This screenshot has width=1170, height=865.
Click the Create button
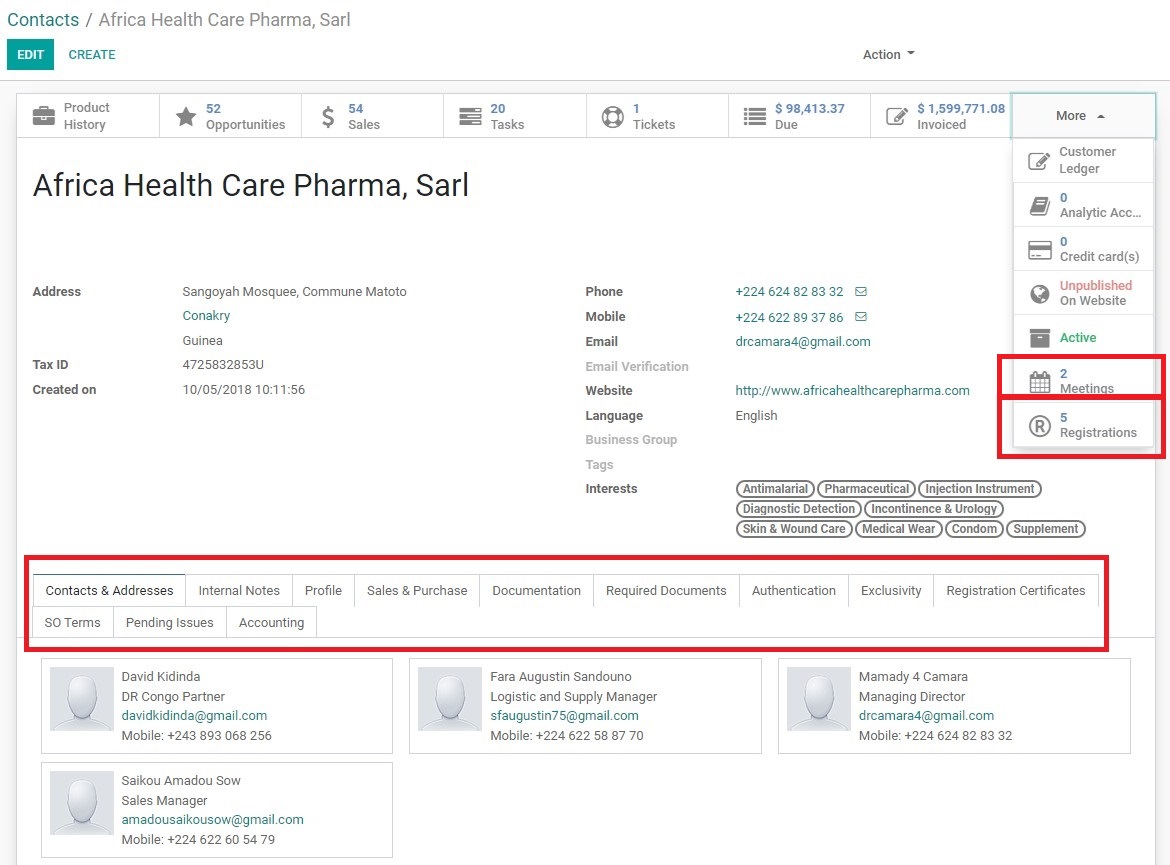pos(92,54)
